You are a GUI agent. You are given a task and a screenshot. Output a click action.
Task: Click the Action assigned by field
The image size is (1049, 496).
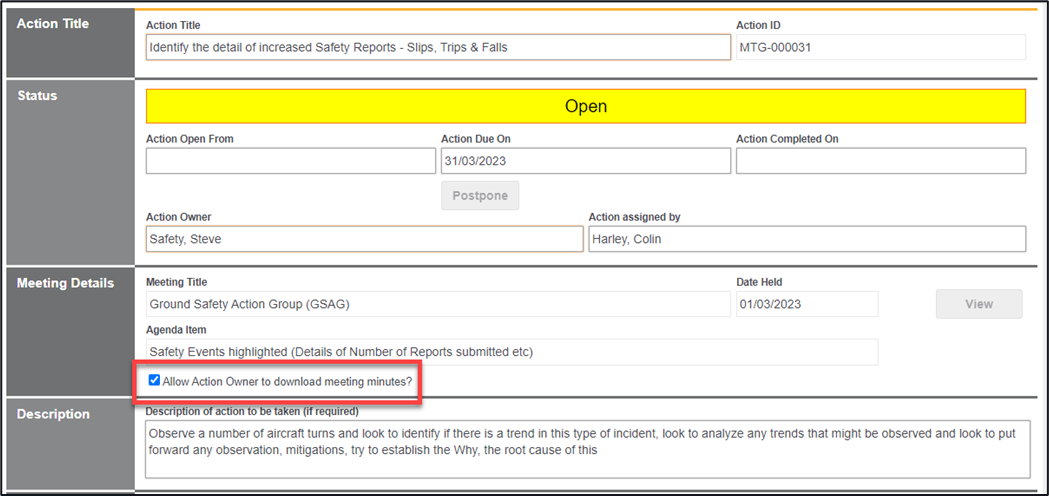806,239
